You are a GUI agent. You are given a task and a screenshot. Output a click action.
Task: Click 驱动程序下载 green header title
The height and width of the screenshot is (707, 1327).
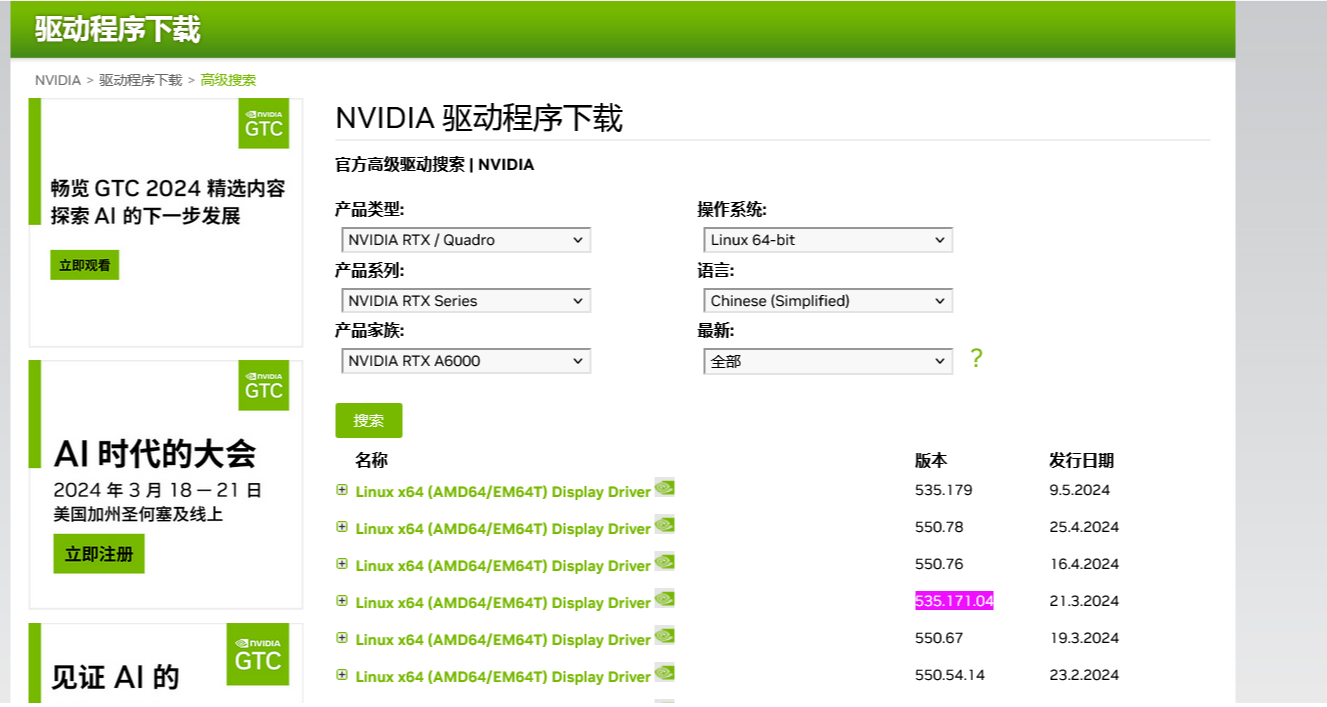coord(118,29)
